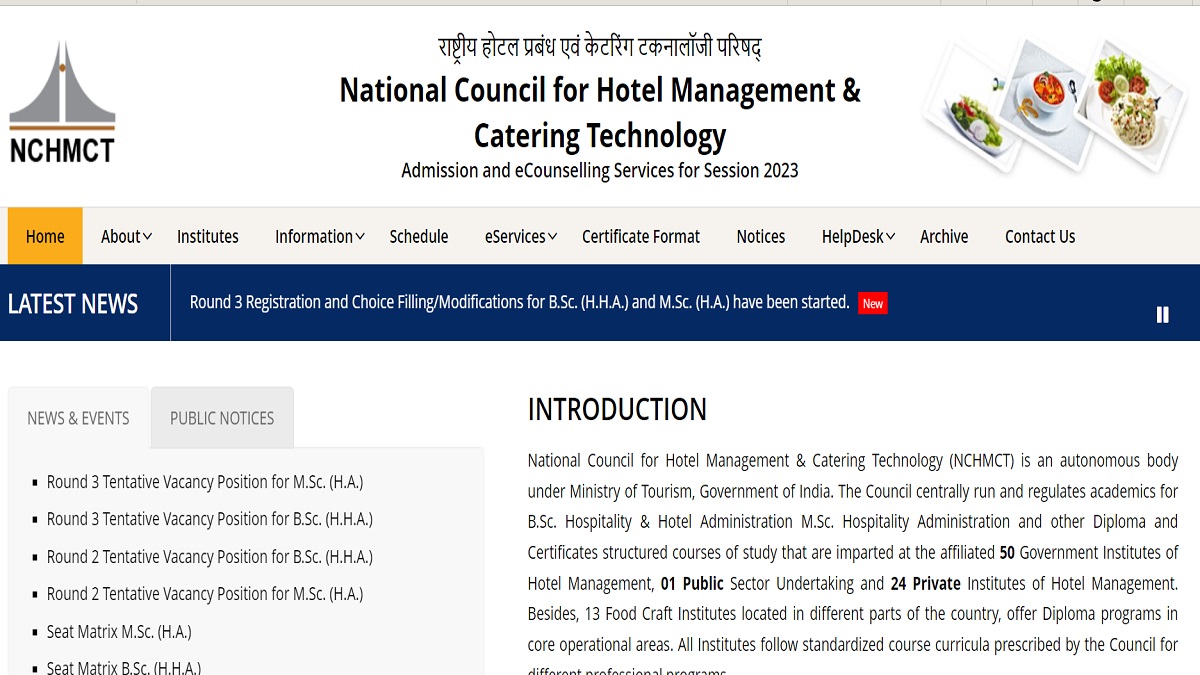Open the Notices page
The image size is (1200, 675).
point(761,236)
